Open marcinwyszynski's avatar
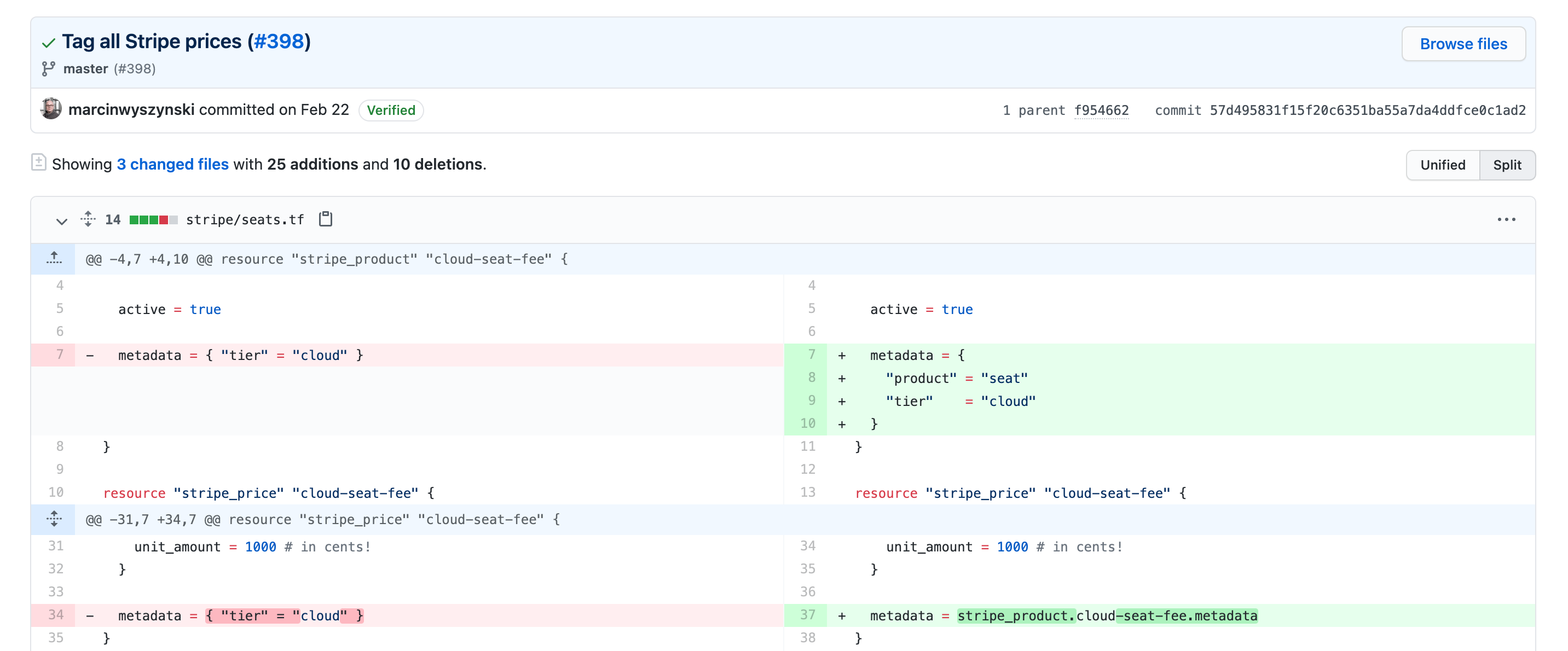 51,109
